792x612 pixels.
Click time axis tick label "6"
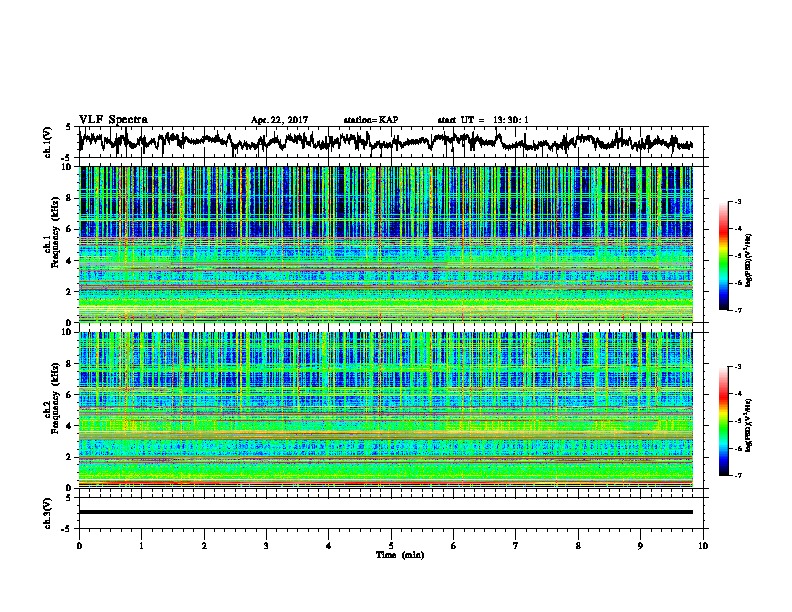coord(453,546)
